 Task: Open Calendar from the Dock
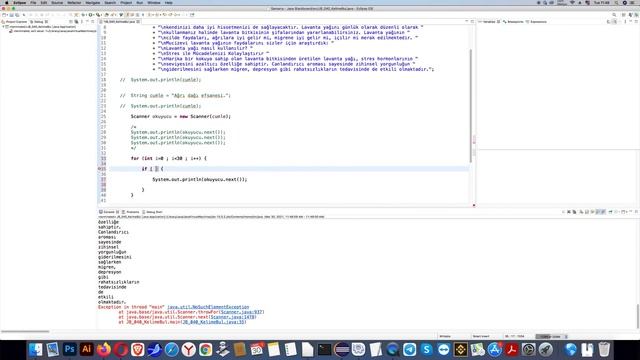257,350
